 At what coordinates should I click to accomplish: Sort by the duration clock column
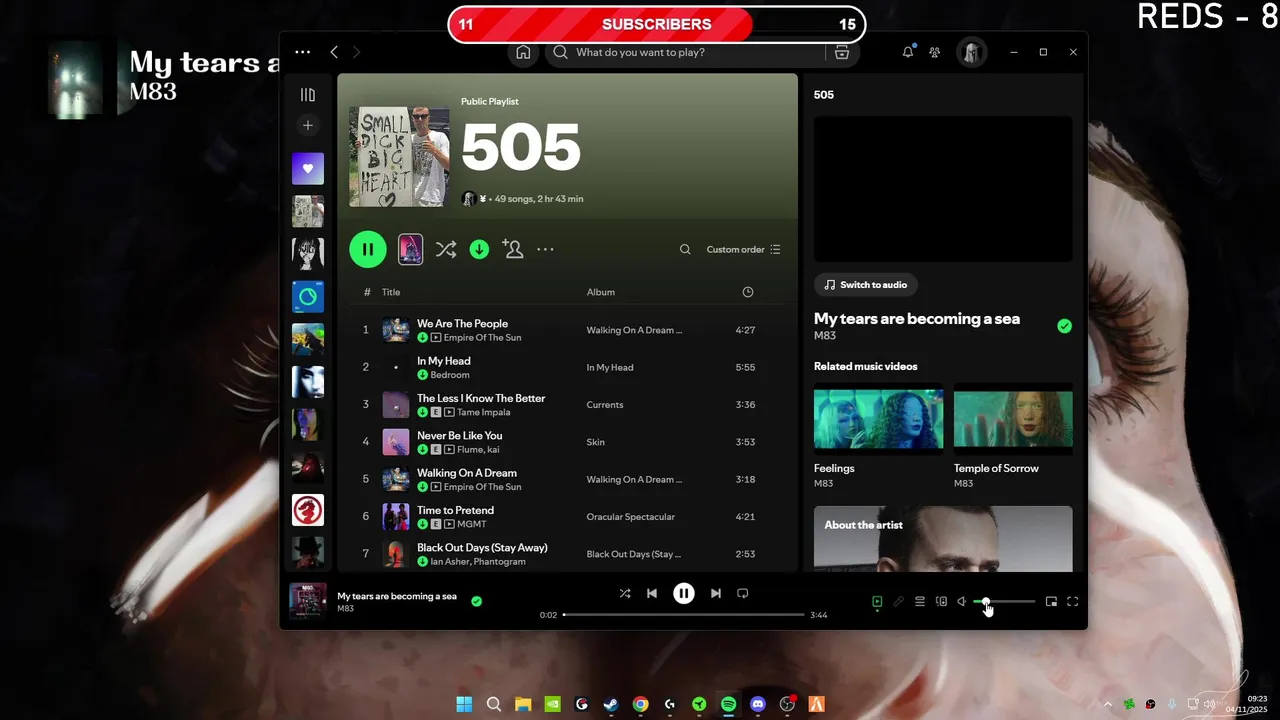pos(748,292)
